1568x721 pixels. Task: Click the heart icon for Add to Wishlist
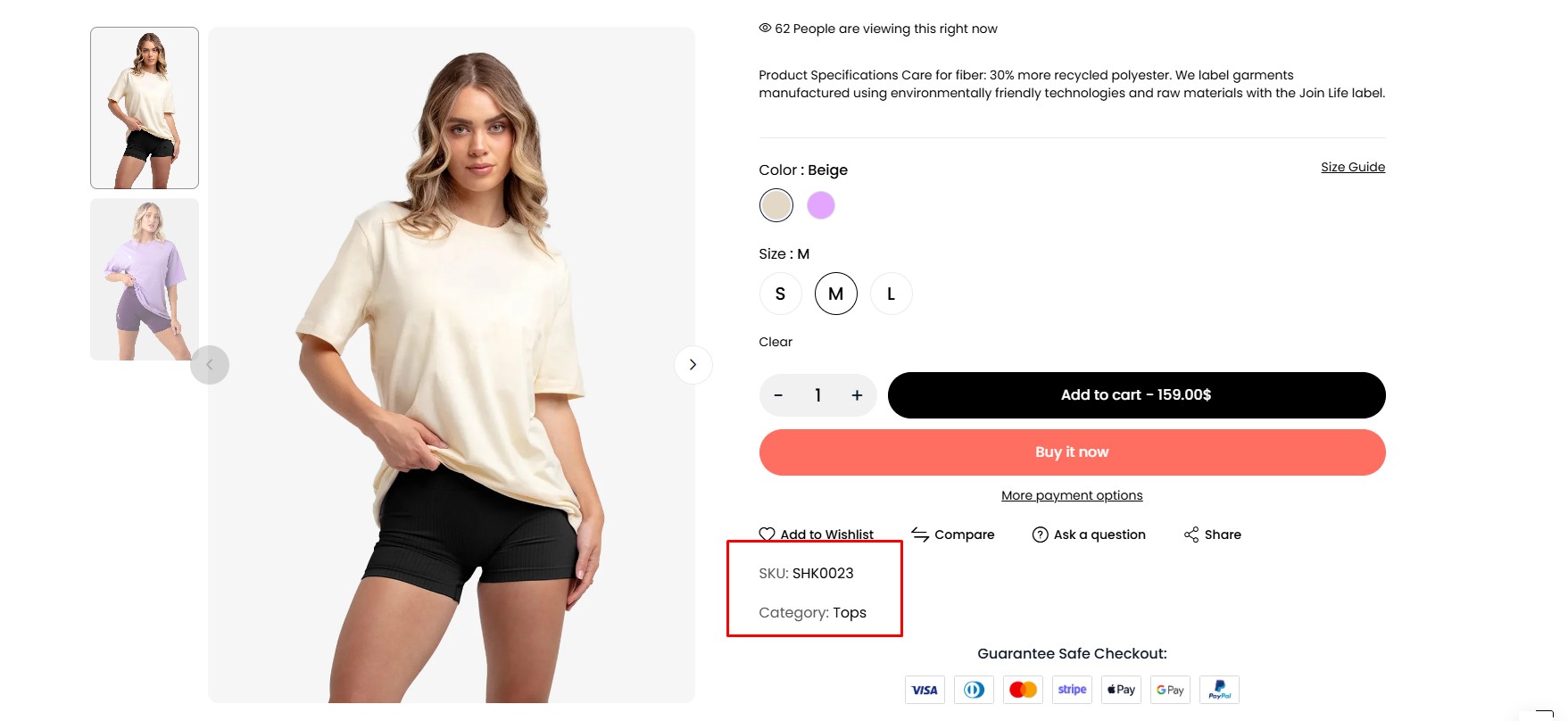[767, 535]
